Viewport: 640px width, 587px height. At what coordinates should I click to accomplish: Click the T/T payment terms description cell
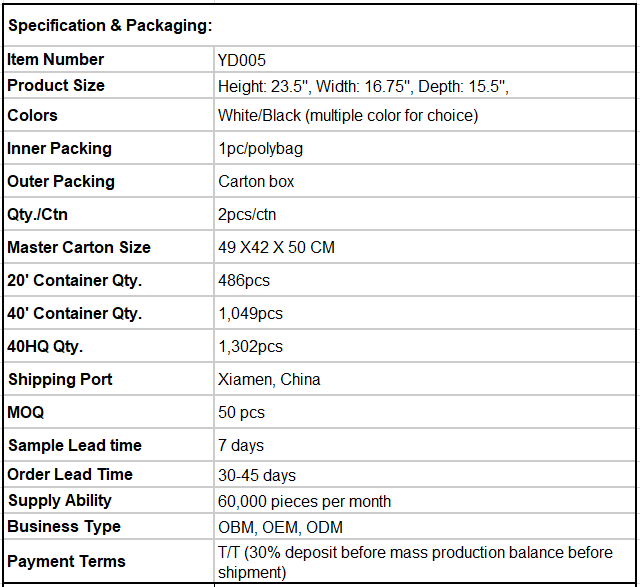click(424, 561)
